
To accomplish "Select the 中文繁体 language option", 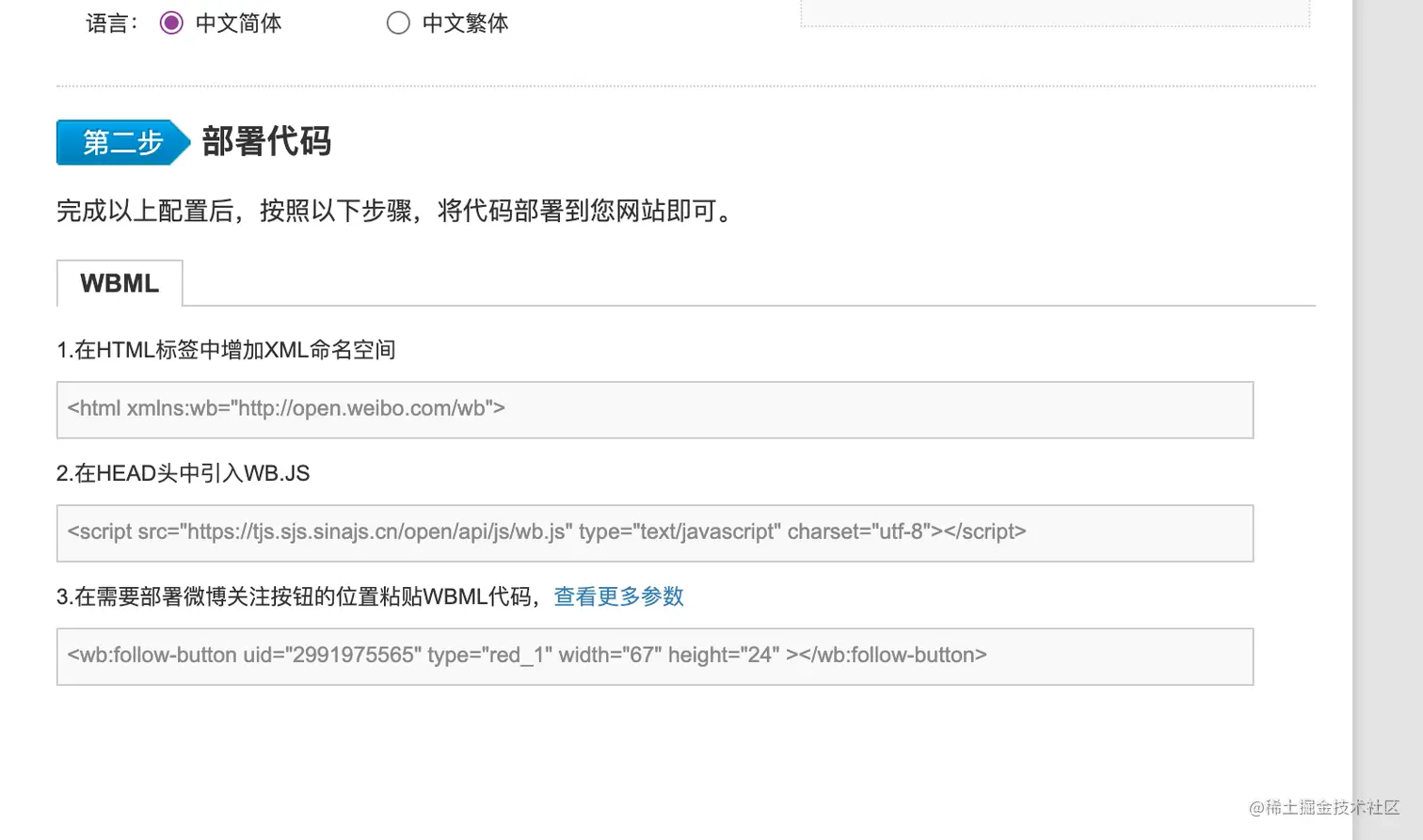I will click(399, 23).
